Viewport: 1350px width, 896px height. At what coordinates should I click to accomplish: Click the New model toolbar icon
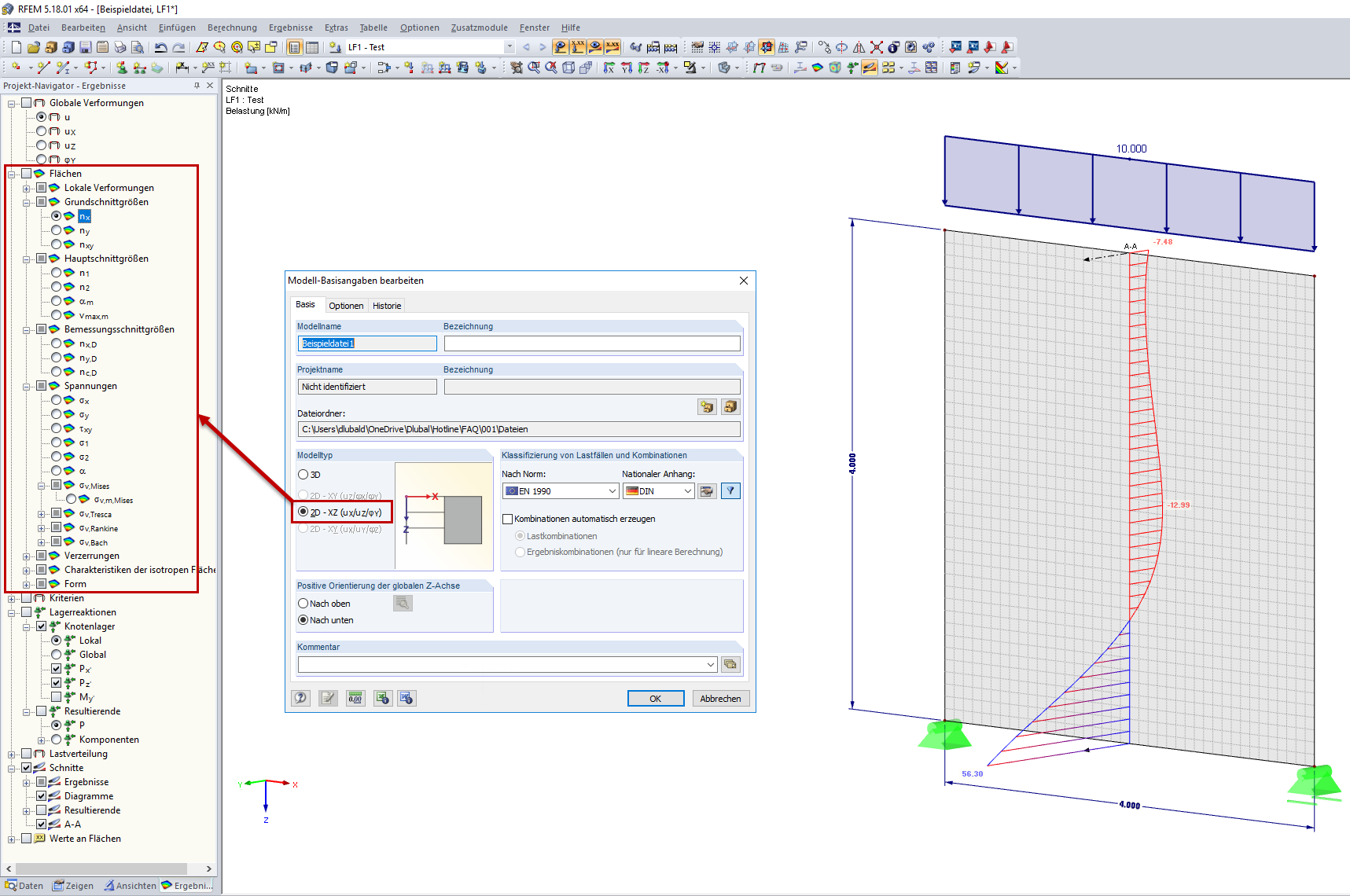point(17,47)
